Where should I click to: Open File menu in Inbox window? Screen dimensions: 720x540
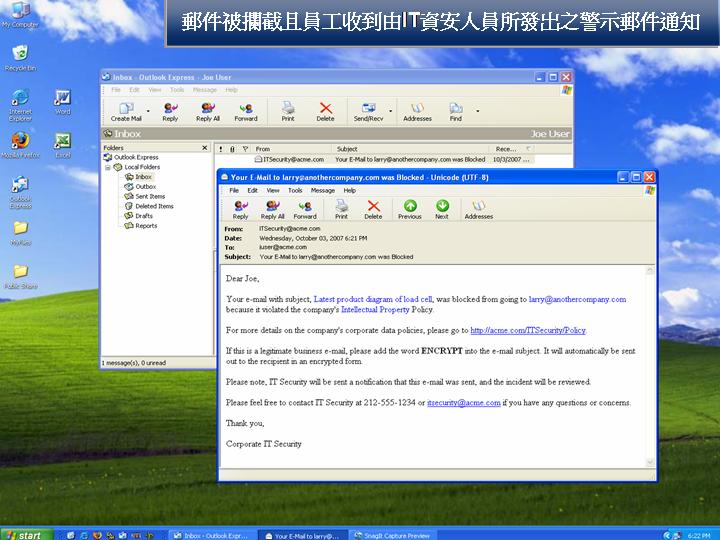click(116, 90)
